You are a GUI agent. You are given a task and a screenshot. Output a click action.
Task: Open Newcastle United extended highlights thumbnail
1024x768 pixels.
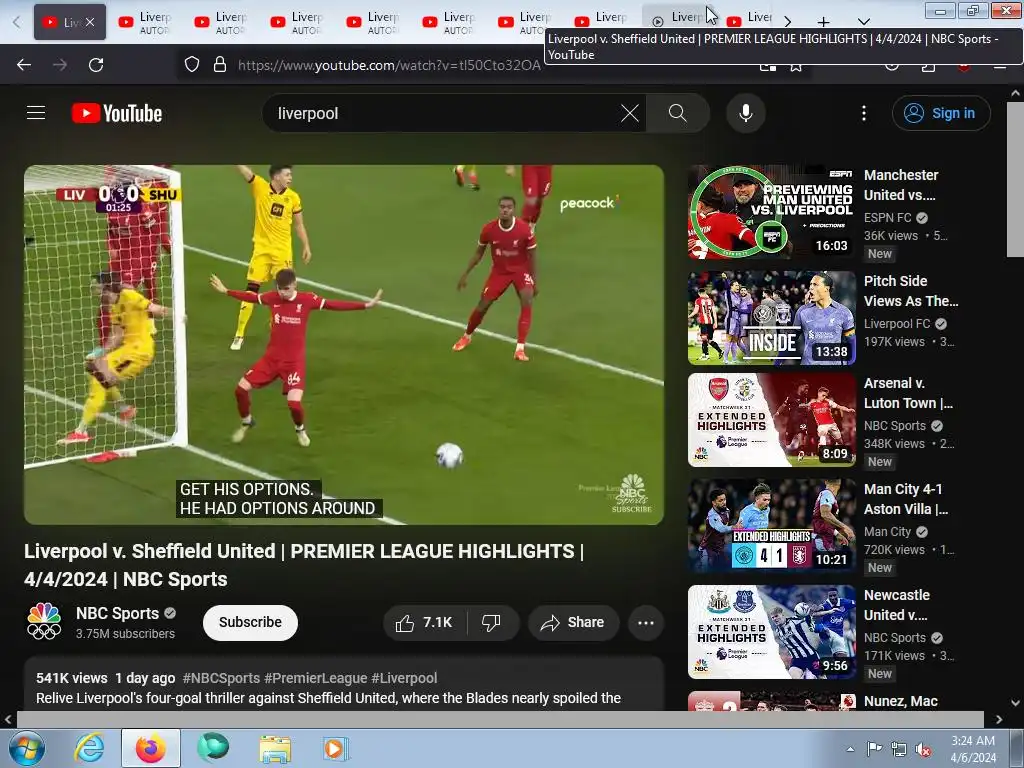(x=771, y=632)
